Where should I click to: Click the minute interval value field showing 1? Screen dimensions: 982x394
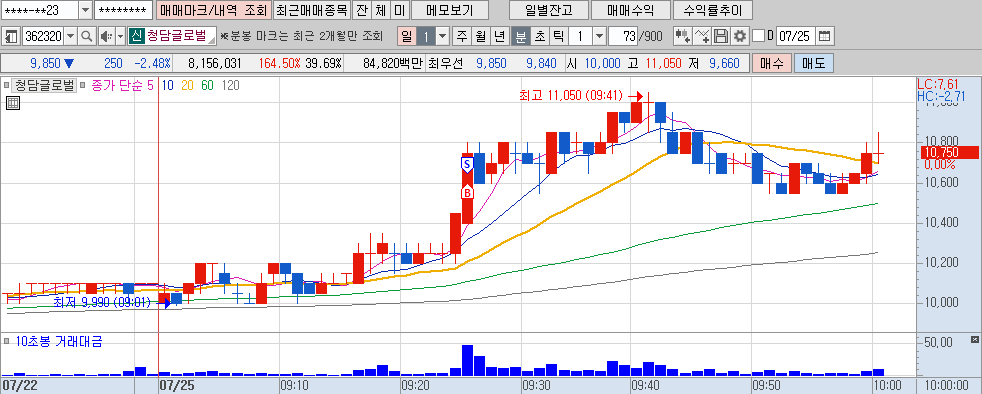pyautogui.click(x=581, y=36)
